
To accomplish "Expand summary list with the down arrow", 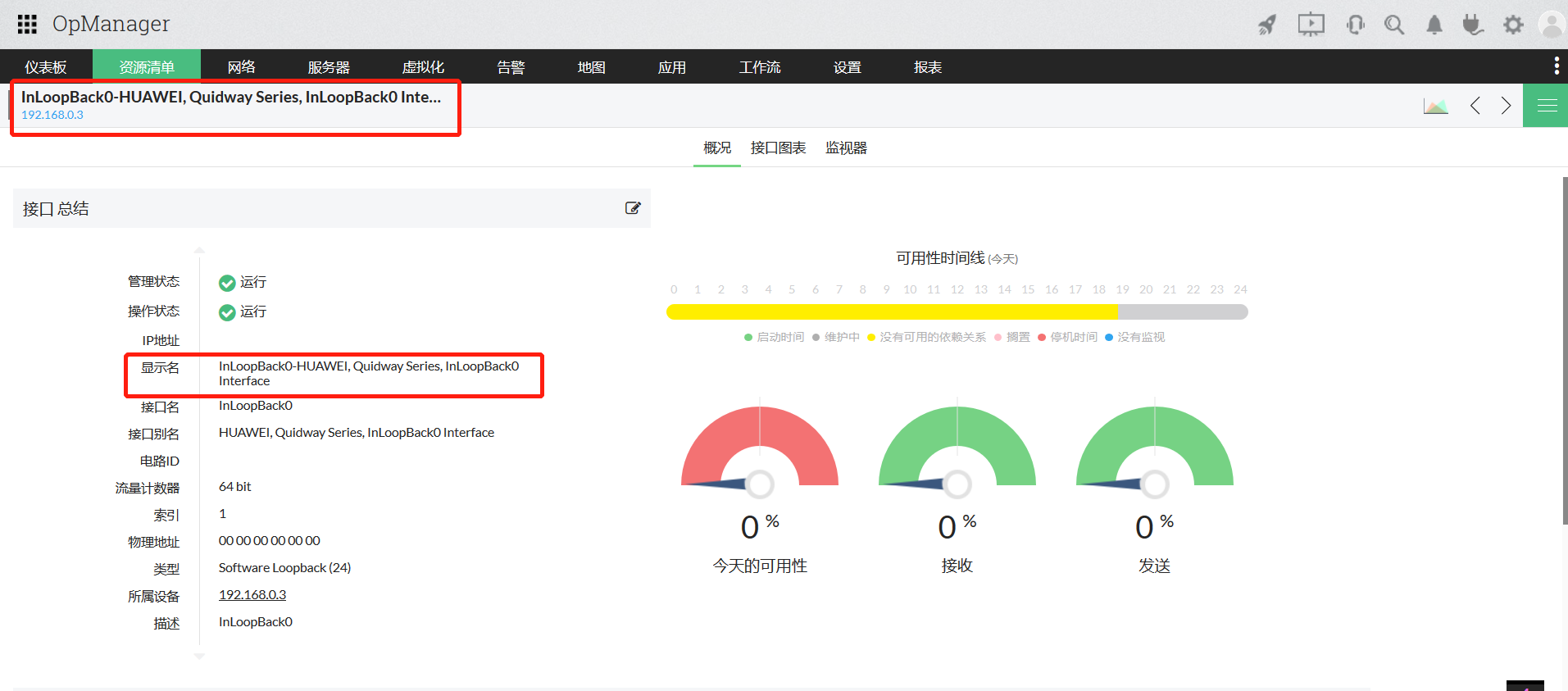I will (199, 656).
